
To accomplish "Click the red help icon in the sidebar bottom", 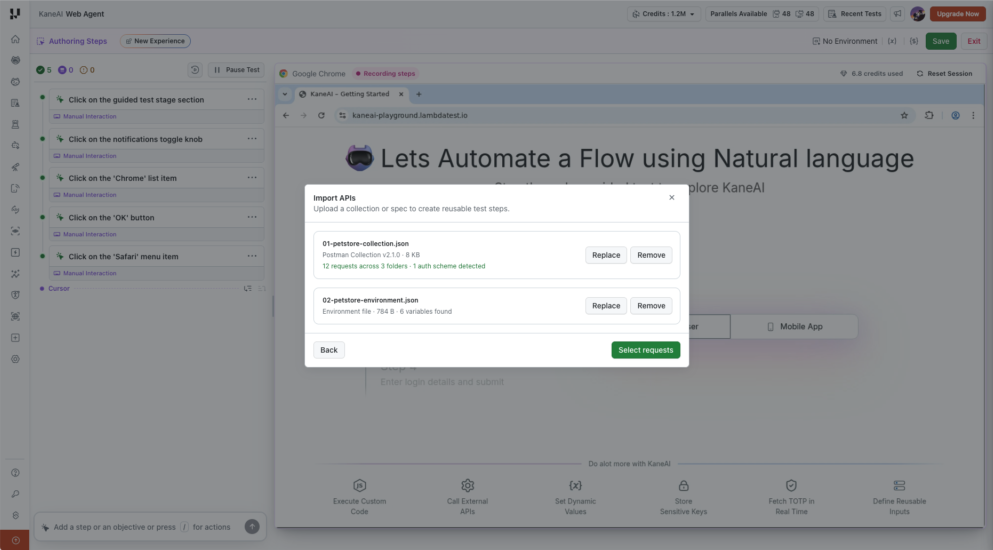I will (x=15, y=540).
